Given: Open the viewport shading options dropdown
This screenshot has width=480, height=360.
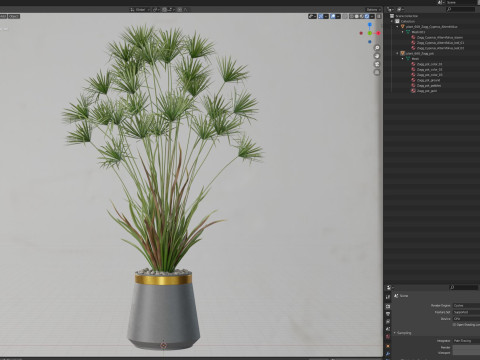Looking at the screenshot, I should pos(372,16).
